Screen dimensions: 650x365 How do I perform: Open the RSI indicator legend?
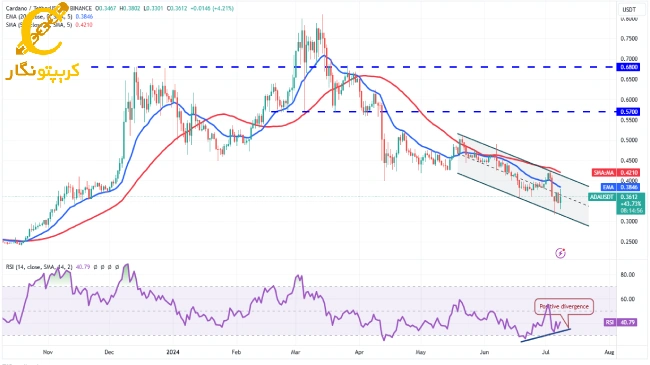coord(48,267)
